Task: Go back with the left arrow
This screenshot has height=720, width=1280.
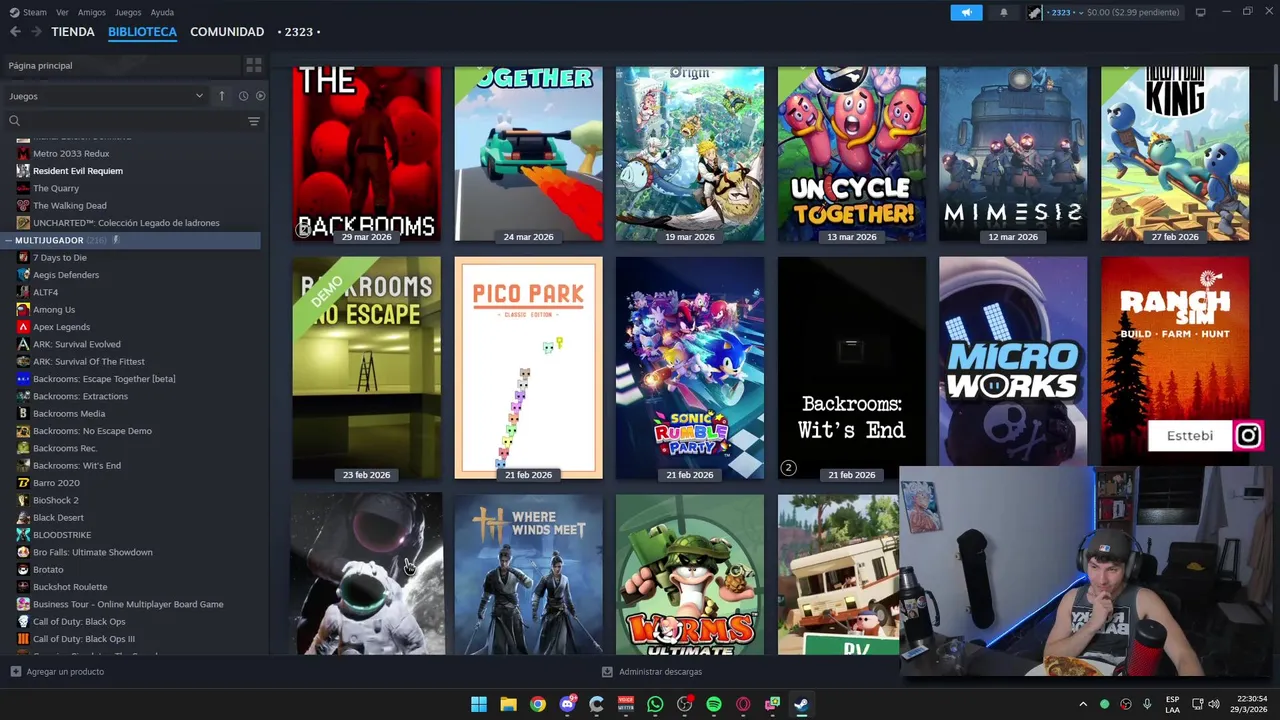Action: pyautogui.click(x=15, y=32)
